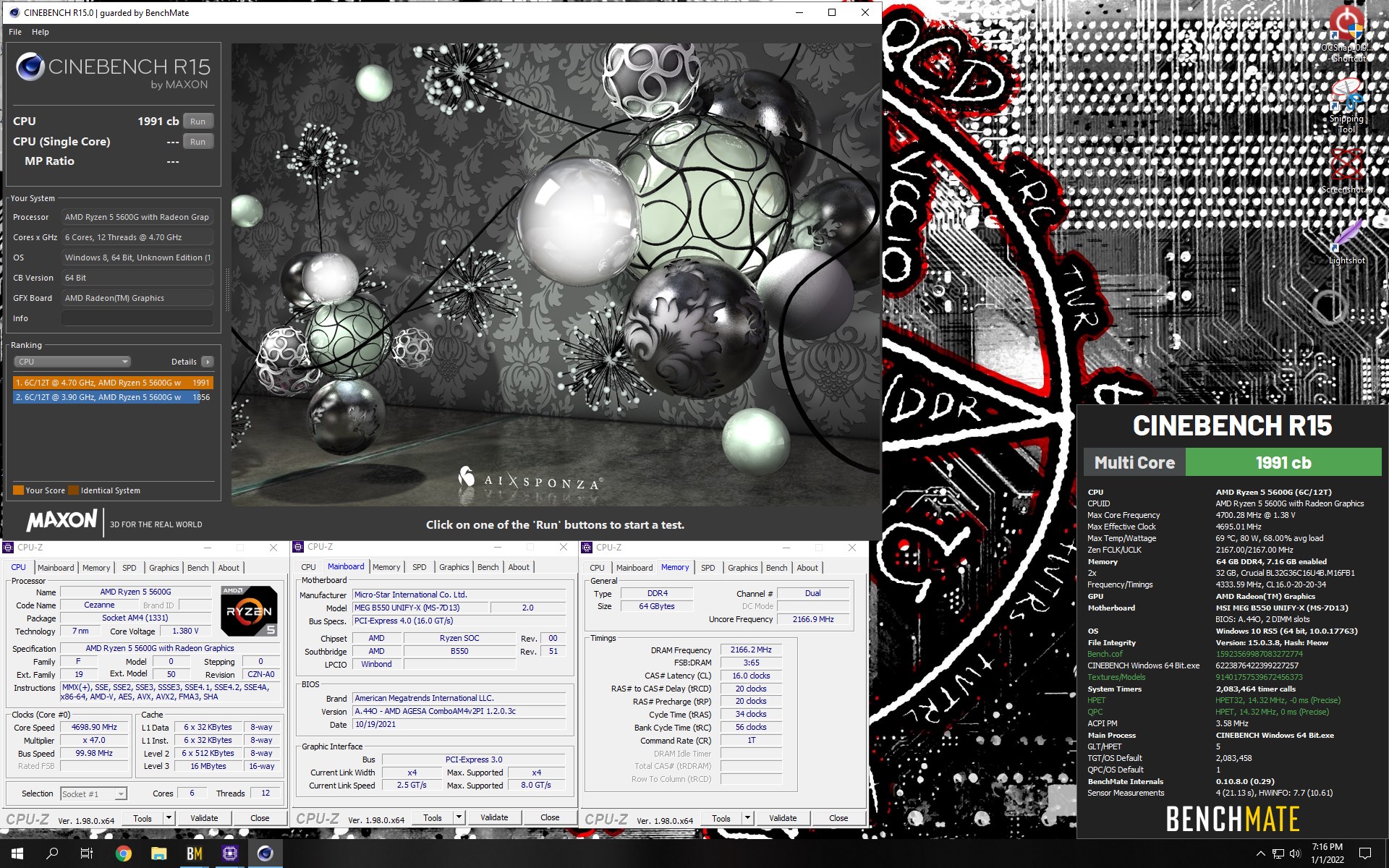Click the BIOS Version field in CPU-Z Mainboard
Image resolution: width=1389 pixels, height=868 pixels.
tap(459, 711)
